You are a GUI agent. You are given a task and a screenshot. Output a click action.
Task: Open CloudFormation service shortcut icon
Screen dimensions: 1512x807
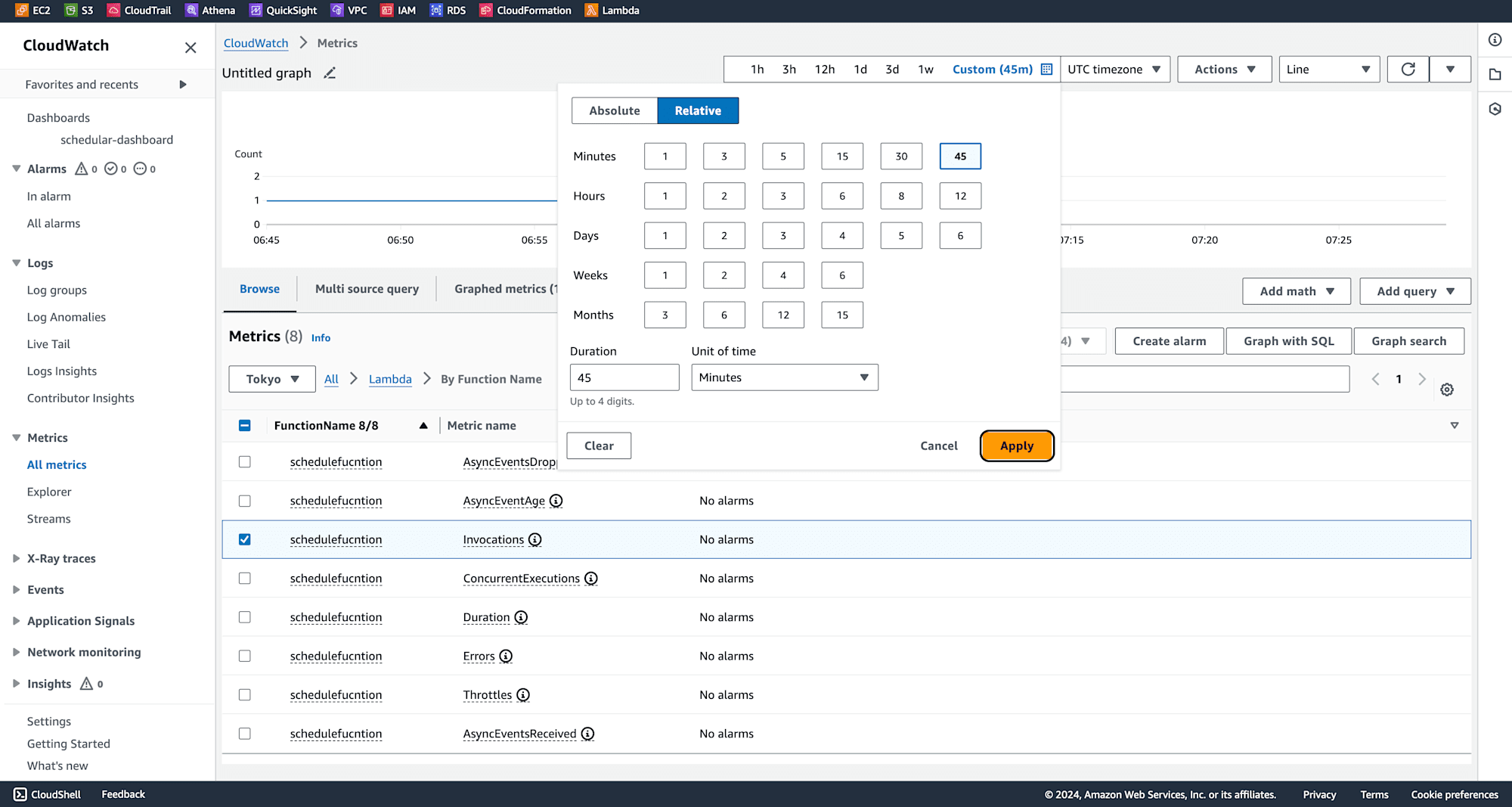coord(486,10)
